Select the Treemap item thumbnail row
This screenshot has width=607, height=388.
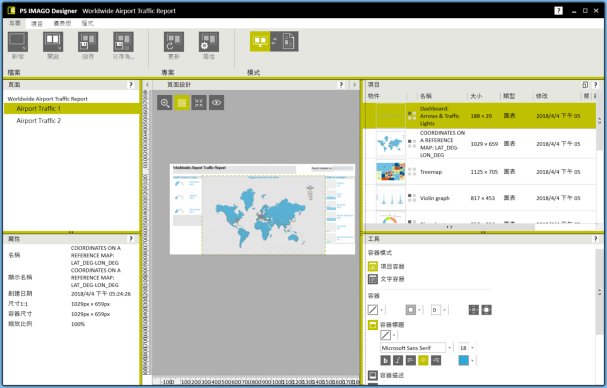(x=480, y=172)
